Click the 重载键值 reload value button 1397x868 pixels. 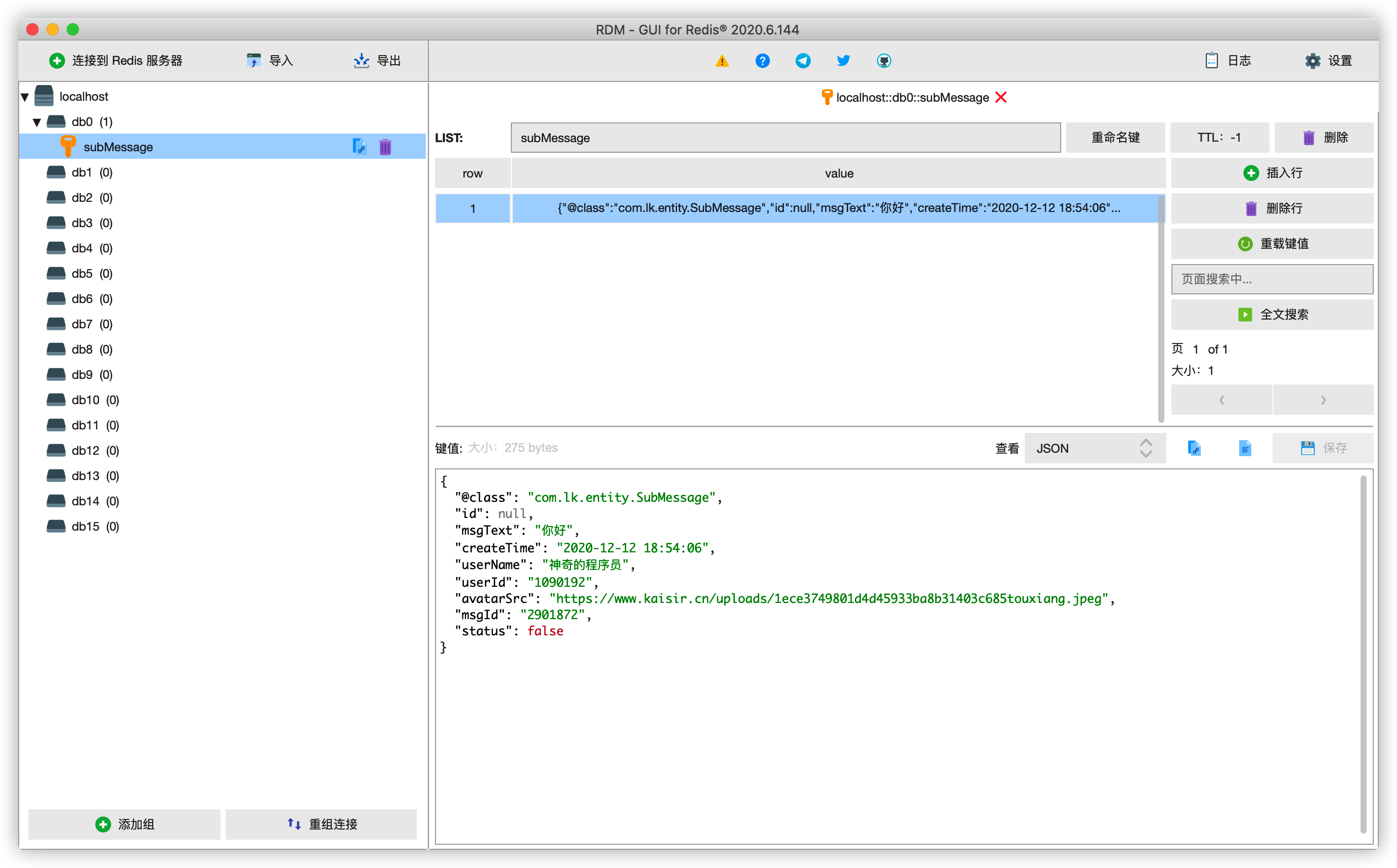point(1272,243)
